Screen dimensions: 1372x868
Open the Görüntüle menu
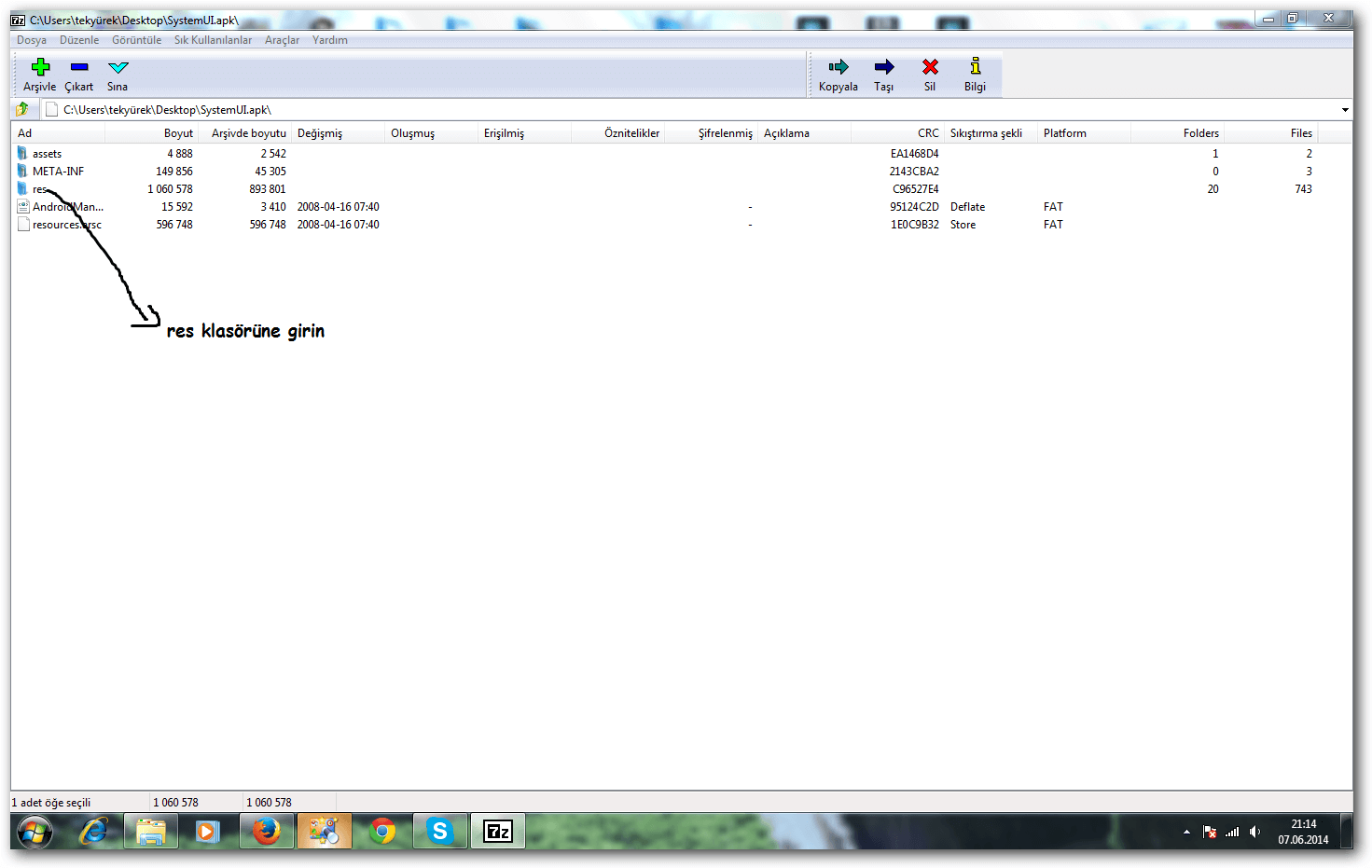[136, 40]
